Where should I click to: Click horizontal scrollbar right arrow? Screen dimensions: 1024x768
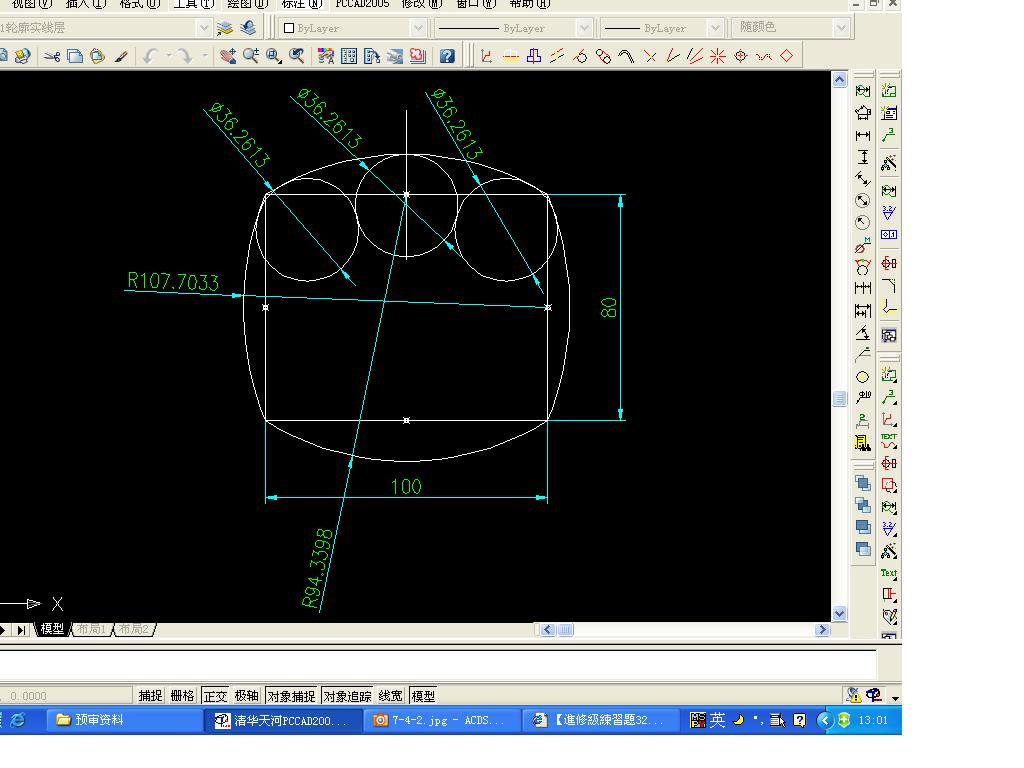pos(823,630)
